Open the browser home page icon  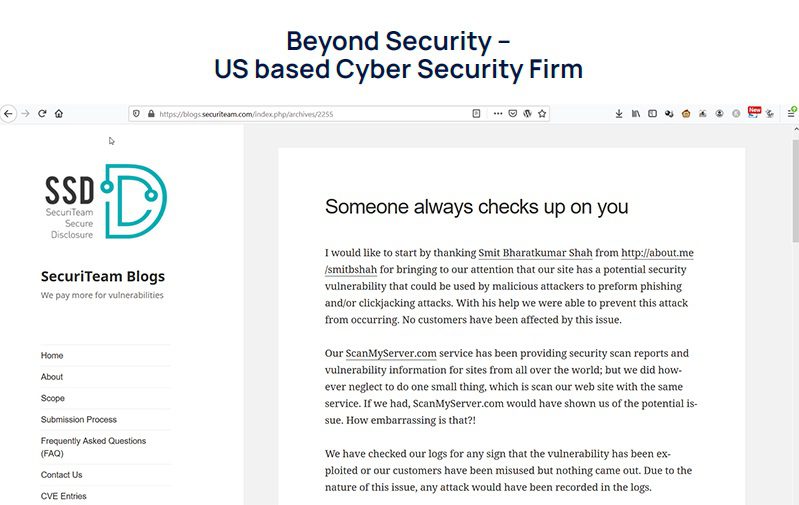coord(59,114)
